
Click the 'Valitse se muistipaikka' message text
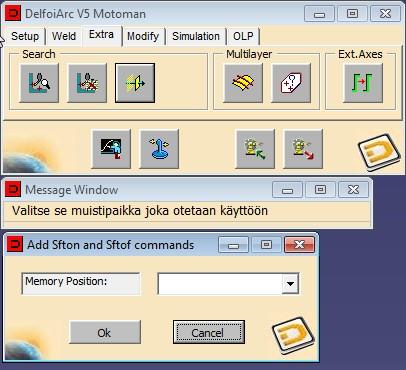140,211
